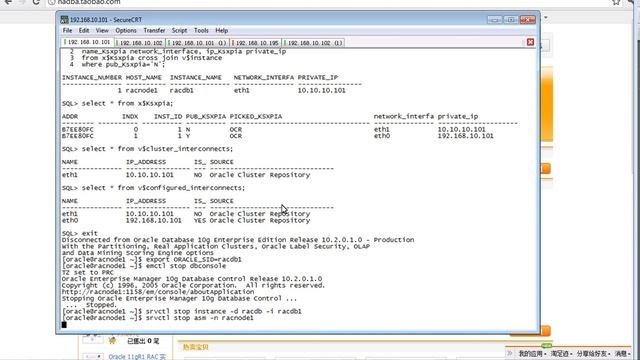Click the 'srvctl stop asm -n racnode1' line
This screenshot has width=640, height=360.
[158, 318]
